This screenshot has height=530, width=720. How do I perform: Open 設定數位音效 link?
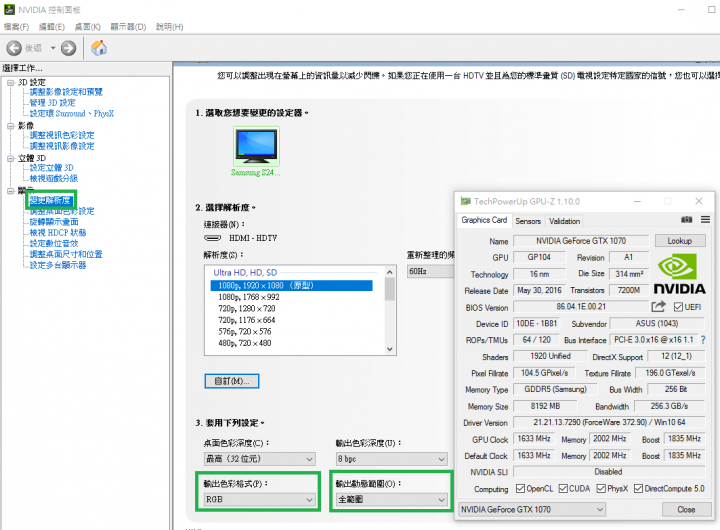(54, 243)
